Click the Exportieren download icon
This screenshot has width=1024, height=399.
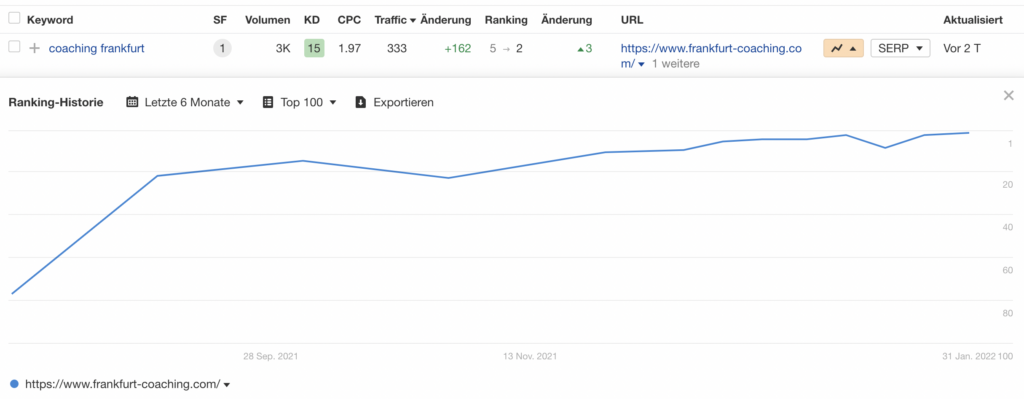click(x=360, y=103)
